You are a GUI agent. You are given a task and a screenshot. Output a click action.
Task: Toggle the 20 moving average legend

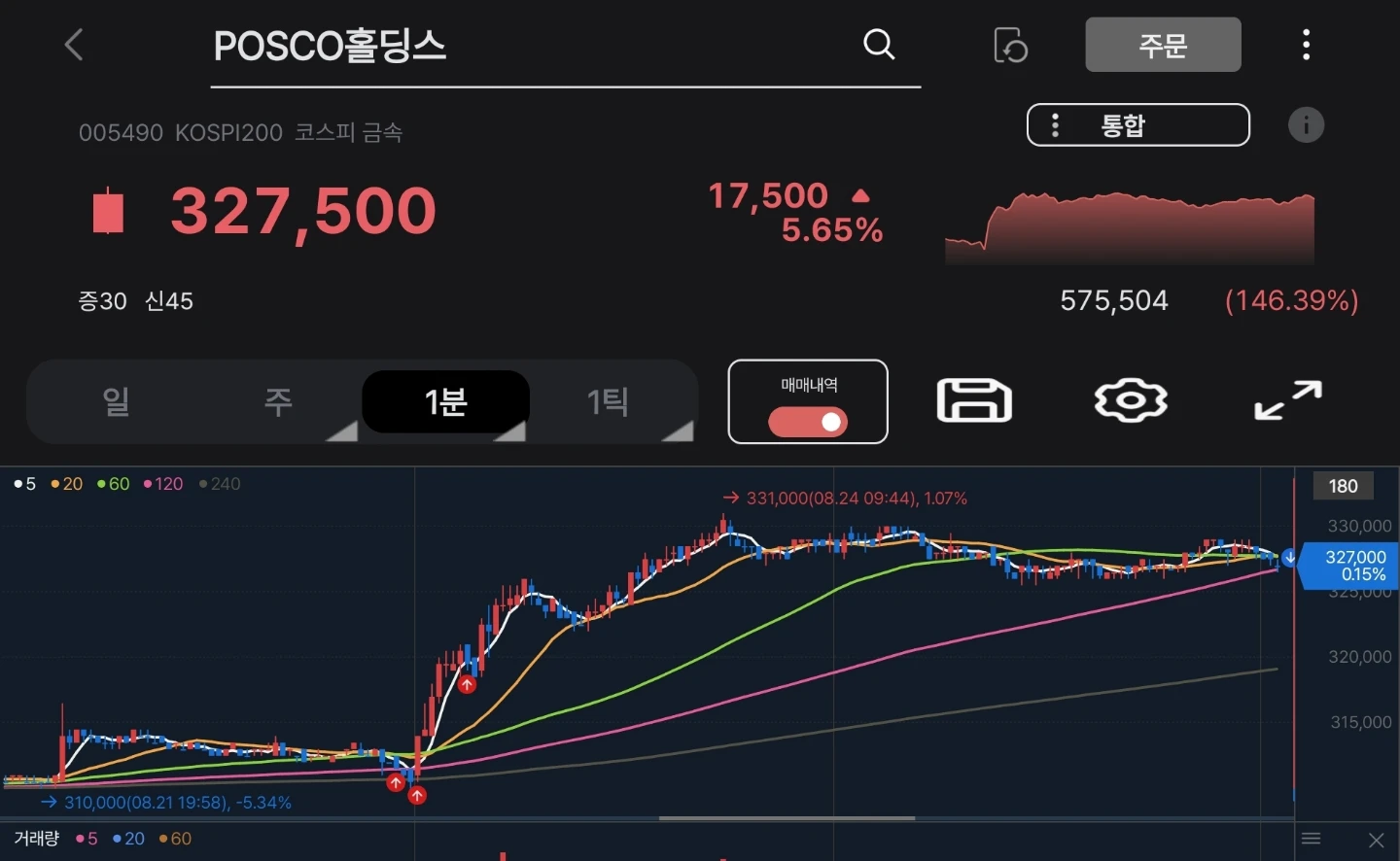(x=67, y=484)
